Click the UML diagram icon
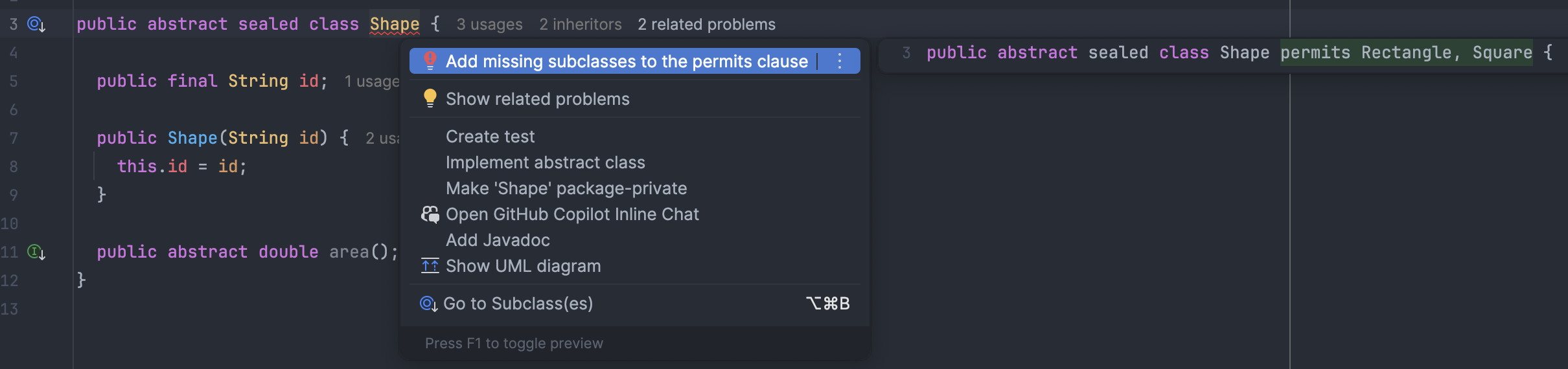 pyautogui.click(x=430, y=266)
